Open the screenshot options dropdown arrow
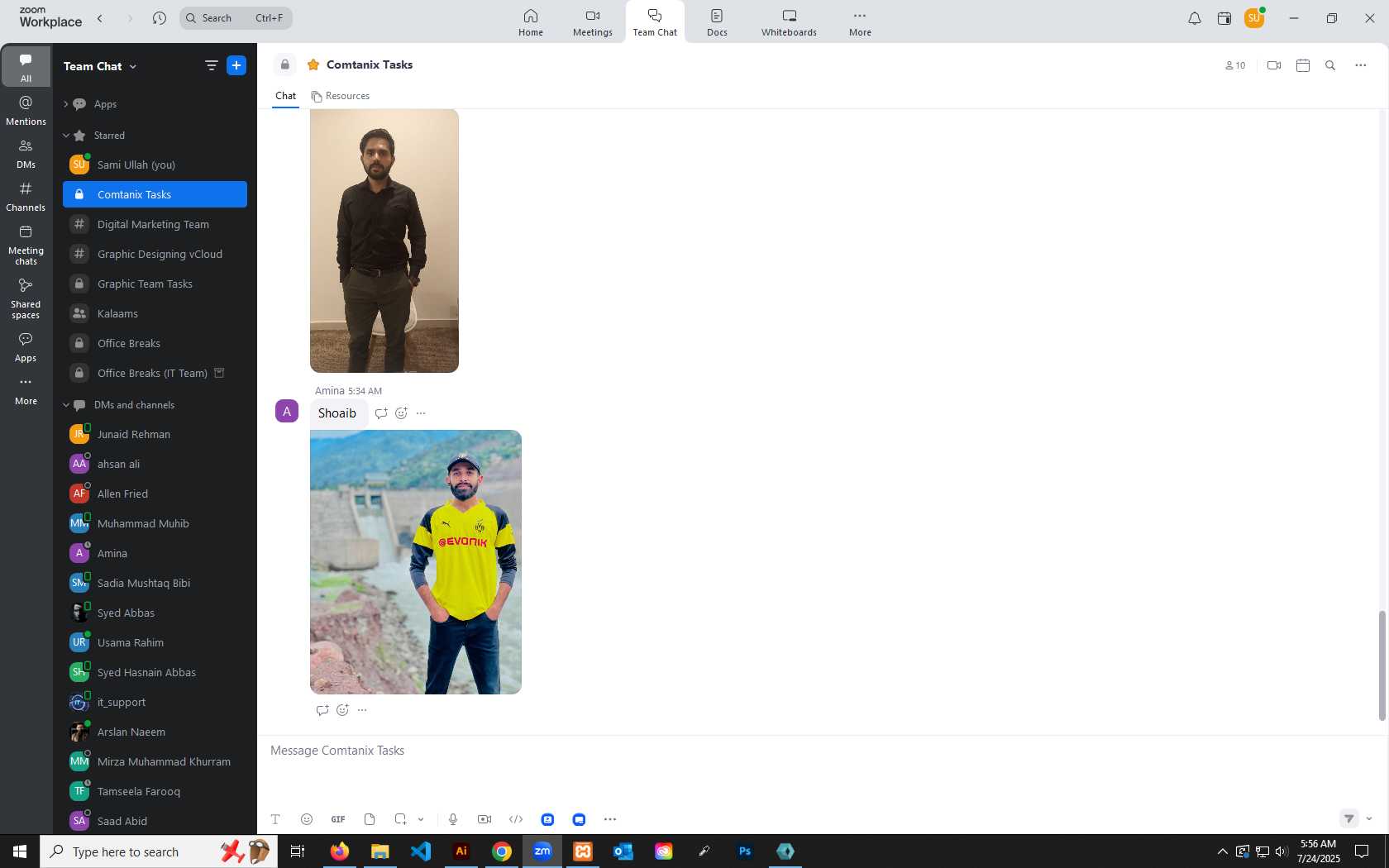The image size is (1389, 868). (421, 819)
